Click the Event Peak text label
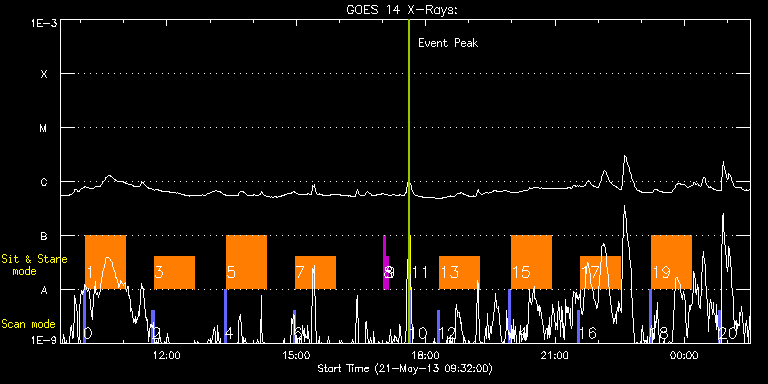768x384 pixels. [448, 43]
